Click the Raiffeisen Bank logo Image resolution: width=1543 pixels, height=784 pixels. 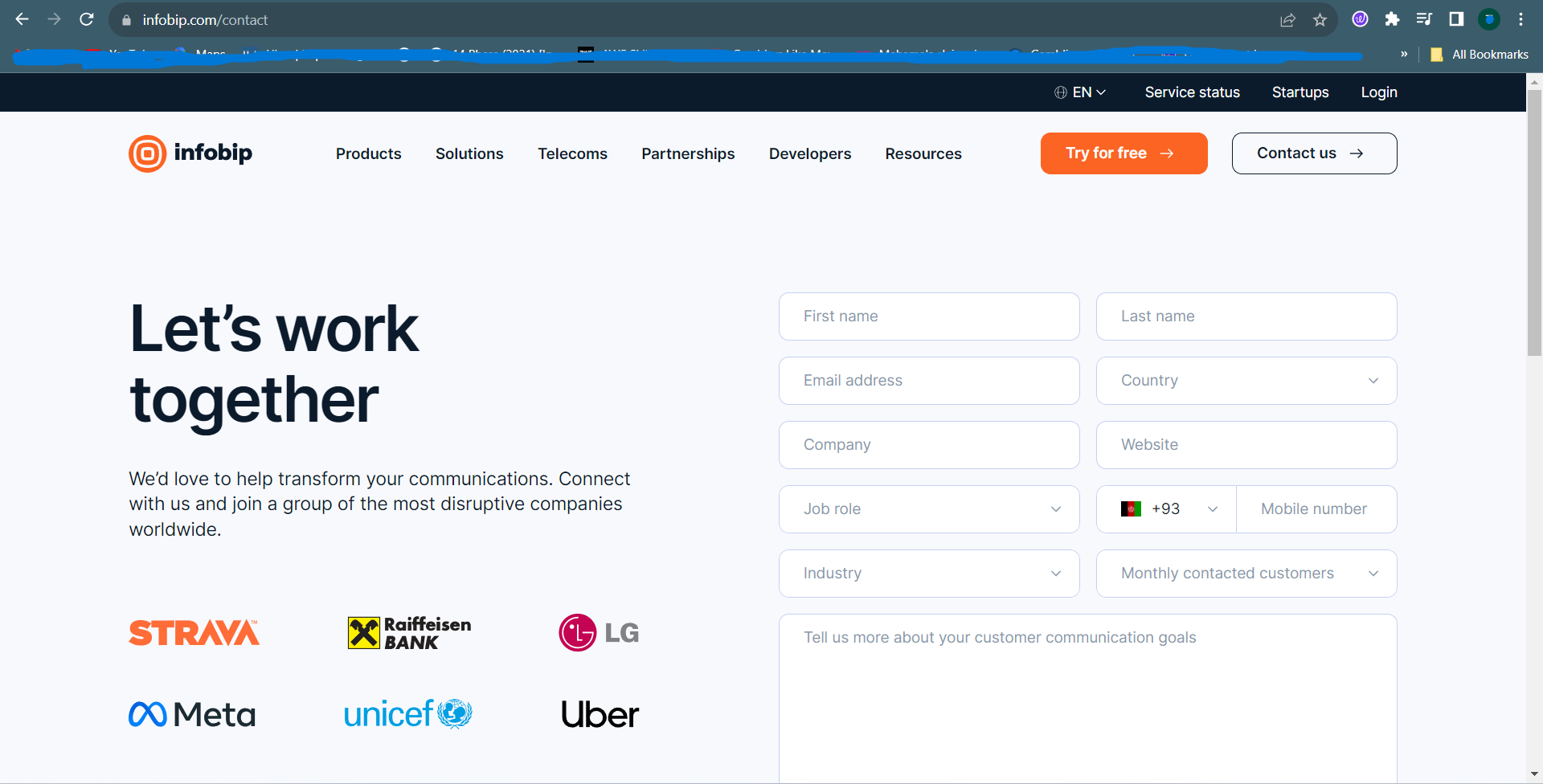409,633
